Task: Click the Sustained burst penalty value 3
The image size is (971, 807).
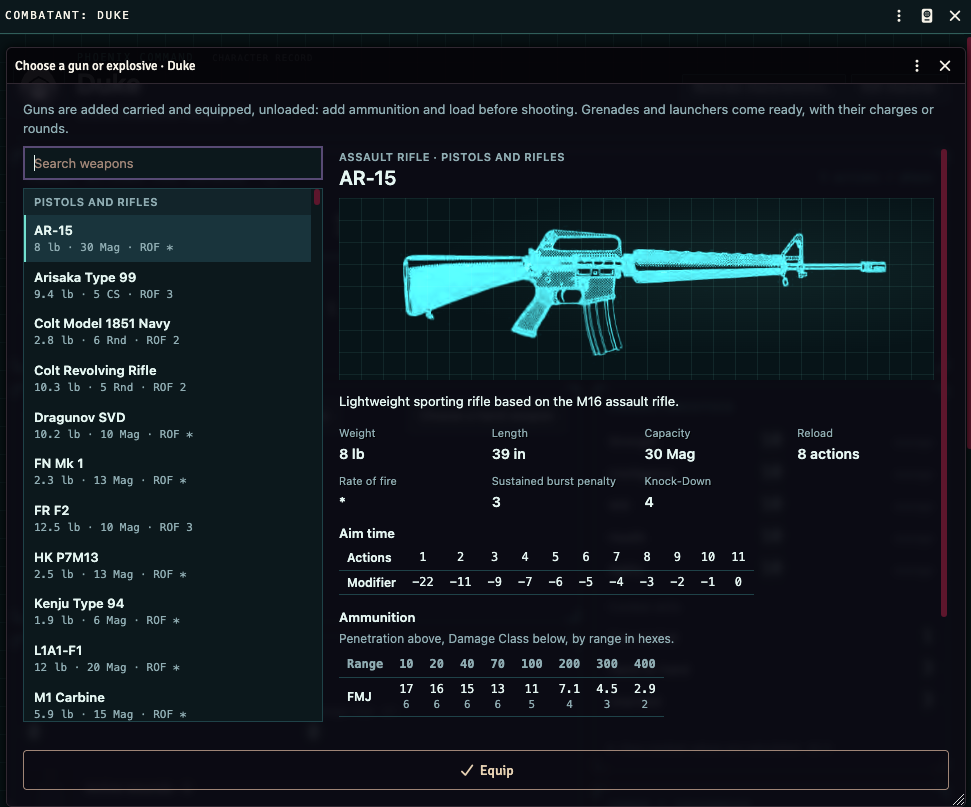Action: pos(496,502)
